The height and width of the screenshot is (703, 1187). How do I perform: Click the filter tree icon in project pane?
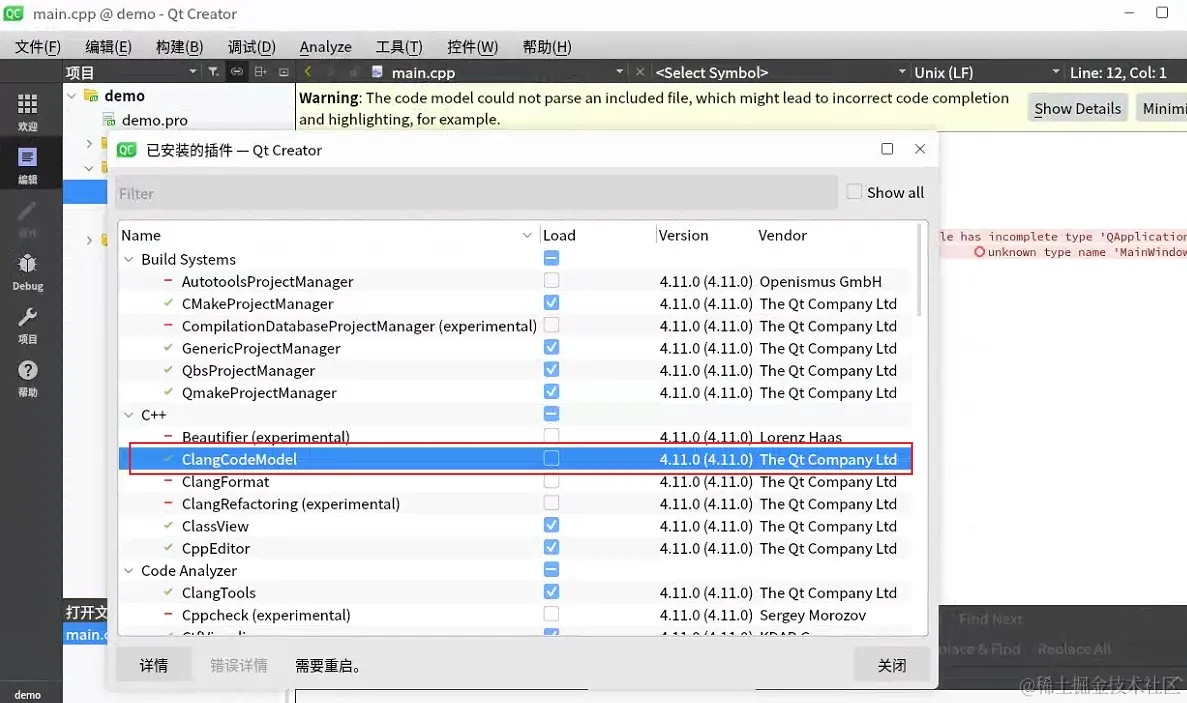click(x=214, y=72)
